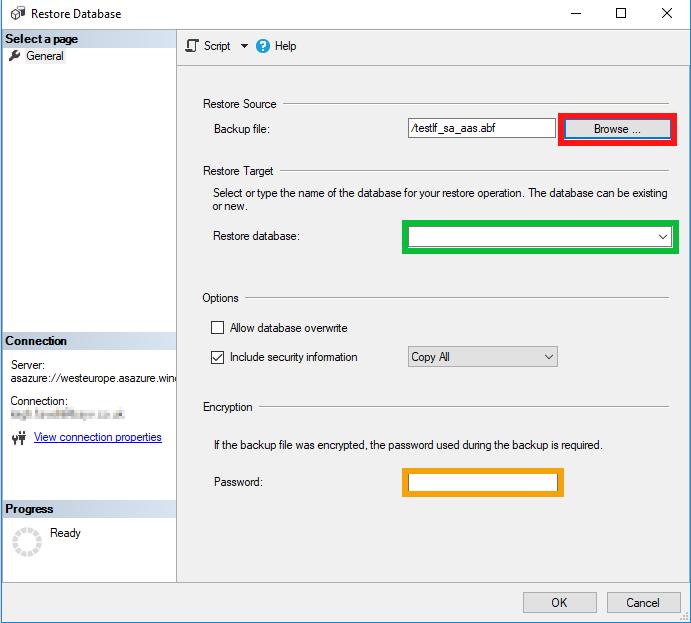Click the connection properties icon
This screenshot has width=691, height=623.
pyautogui.click(x=18, y=438)
